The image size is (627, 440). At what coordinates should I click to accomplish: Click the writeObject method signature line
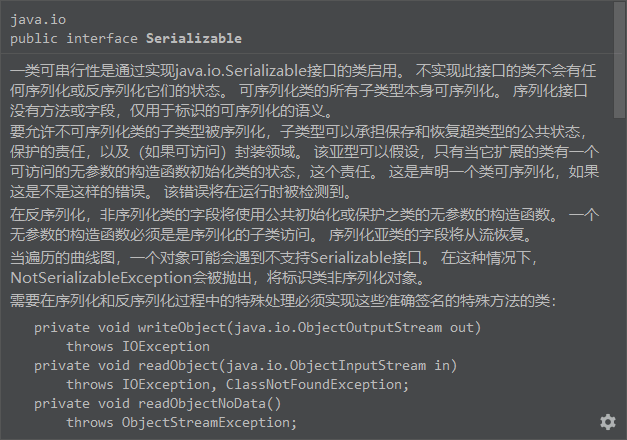point(258,328)
